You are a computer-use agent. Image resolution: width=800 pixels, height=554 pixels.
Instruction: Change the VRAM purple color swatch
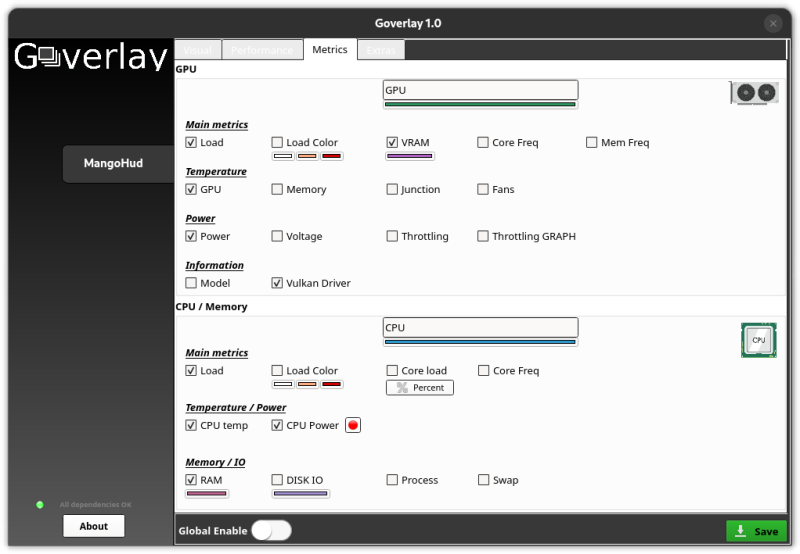[410, 156]
